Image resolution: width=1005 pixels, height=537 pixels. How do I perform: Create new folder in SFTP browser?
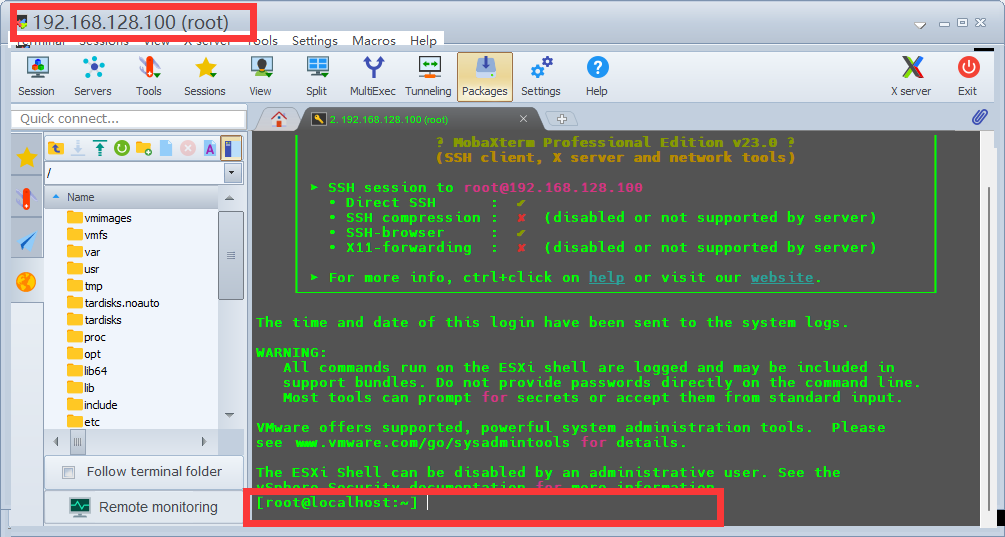point(144,148)
